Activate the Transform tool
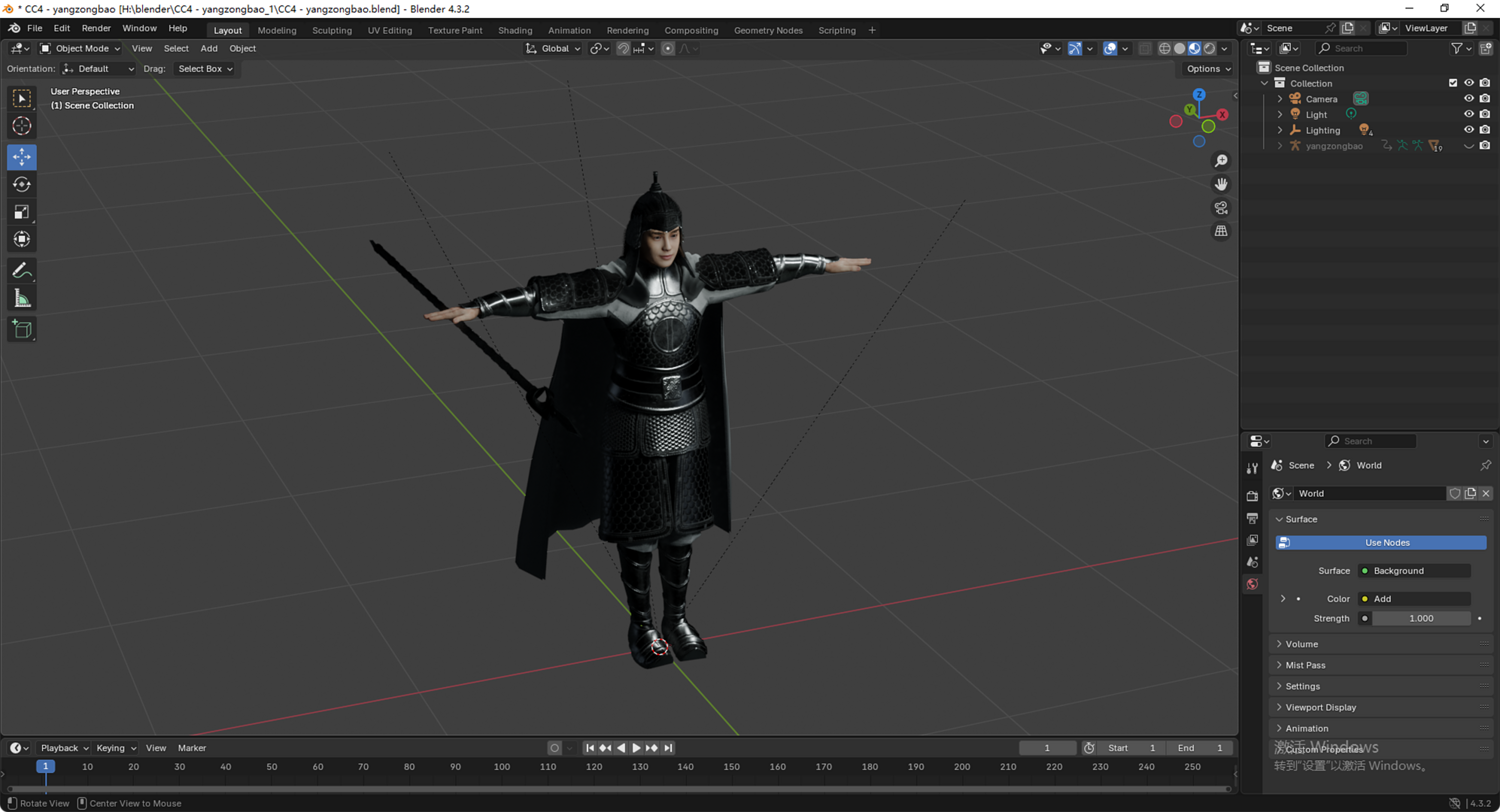1500x812 pixels. click(x=22, y=239)
